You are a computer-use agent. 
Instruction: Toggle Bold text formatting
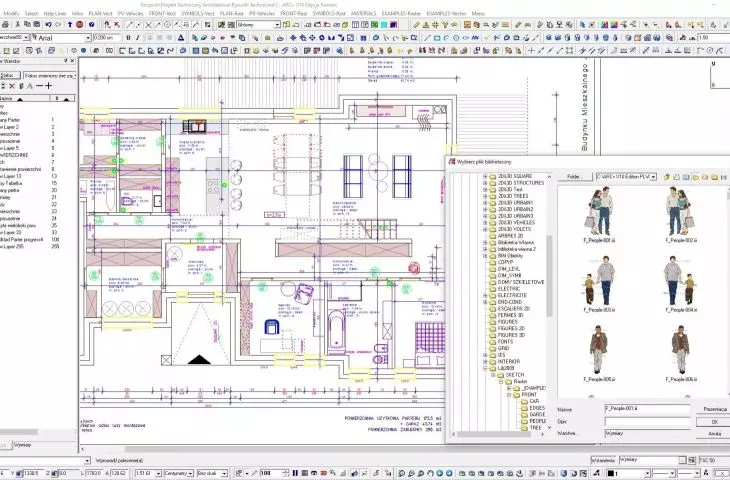tap(128, 38)
